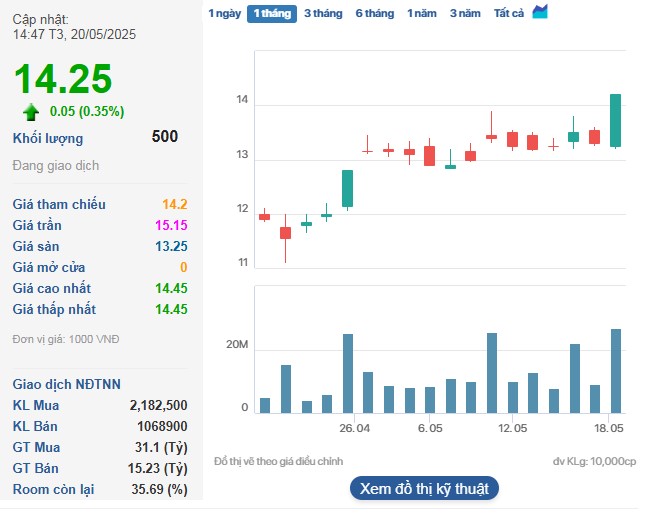667x519 pixels.
Task: Click the 14.25 current price value
Action: [x=62, y=79]
